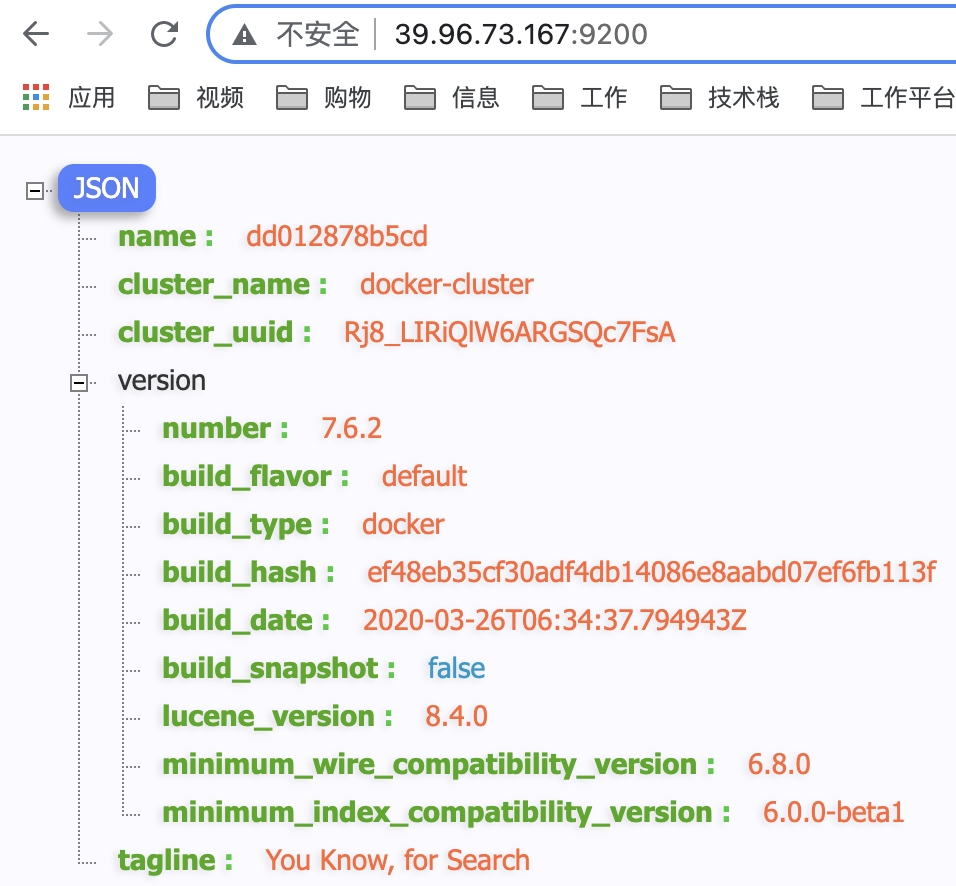The height and width of the screenshot is (886, 956).
Task: Click the build_hash value text
Action: click(x=651, y=572)
